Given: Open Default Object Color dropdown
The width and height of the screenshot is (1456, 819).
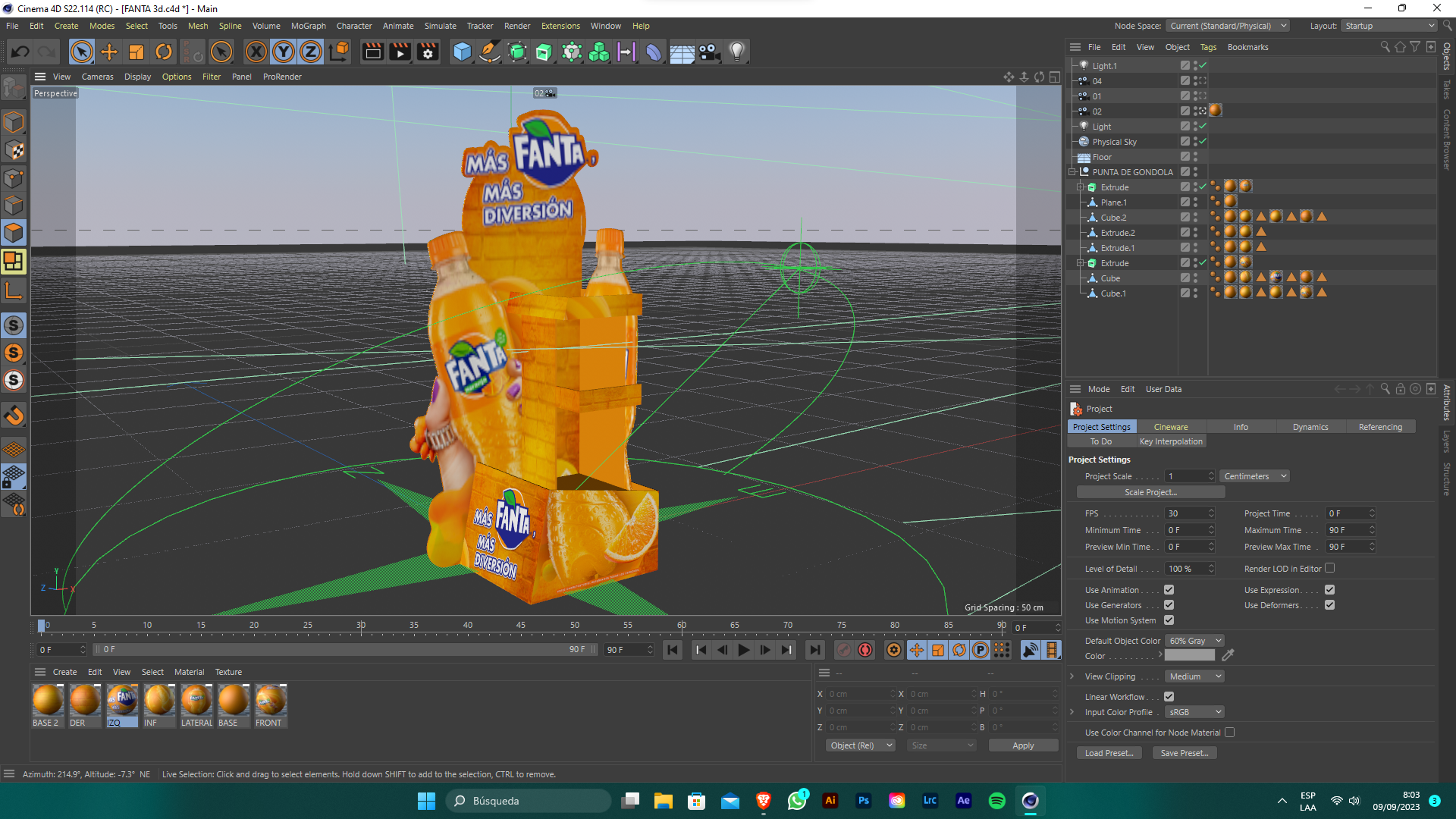Looking at the screenshot, I should pos(1195,641).
